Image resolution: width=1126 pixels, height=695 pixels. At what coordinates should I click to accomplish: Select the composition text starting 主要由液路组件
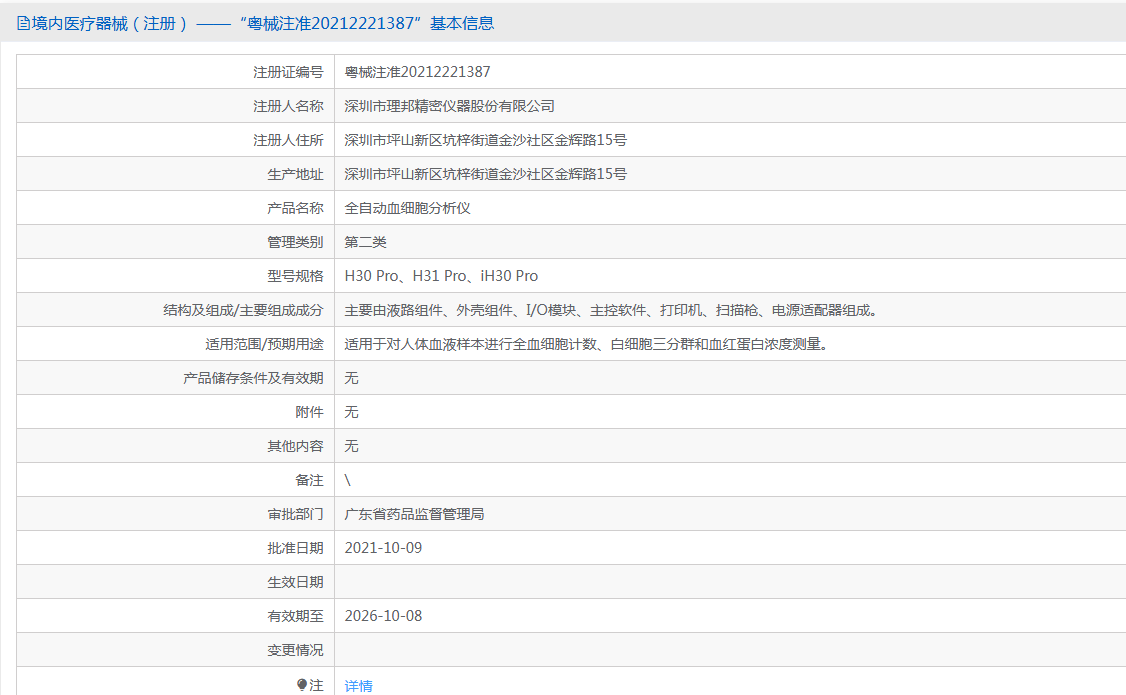click(612, 310)
